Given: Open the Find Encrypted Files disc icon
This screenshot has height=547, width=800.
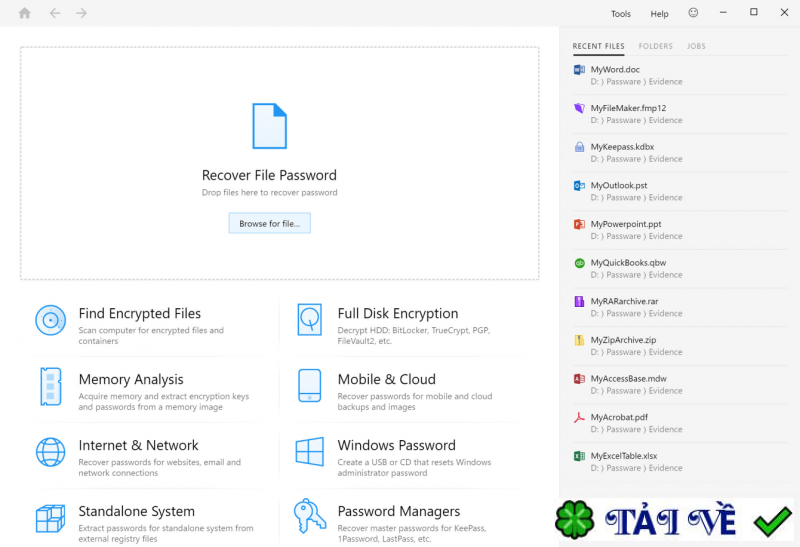Looking at the screenshot, I should tap(50, 320).
